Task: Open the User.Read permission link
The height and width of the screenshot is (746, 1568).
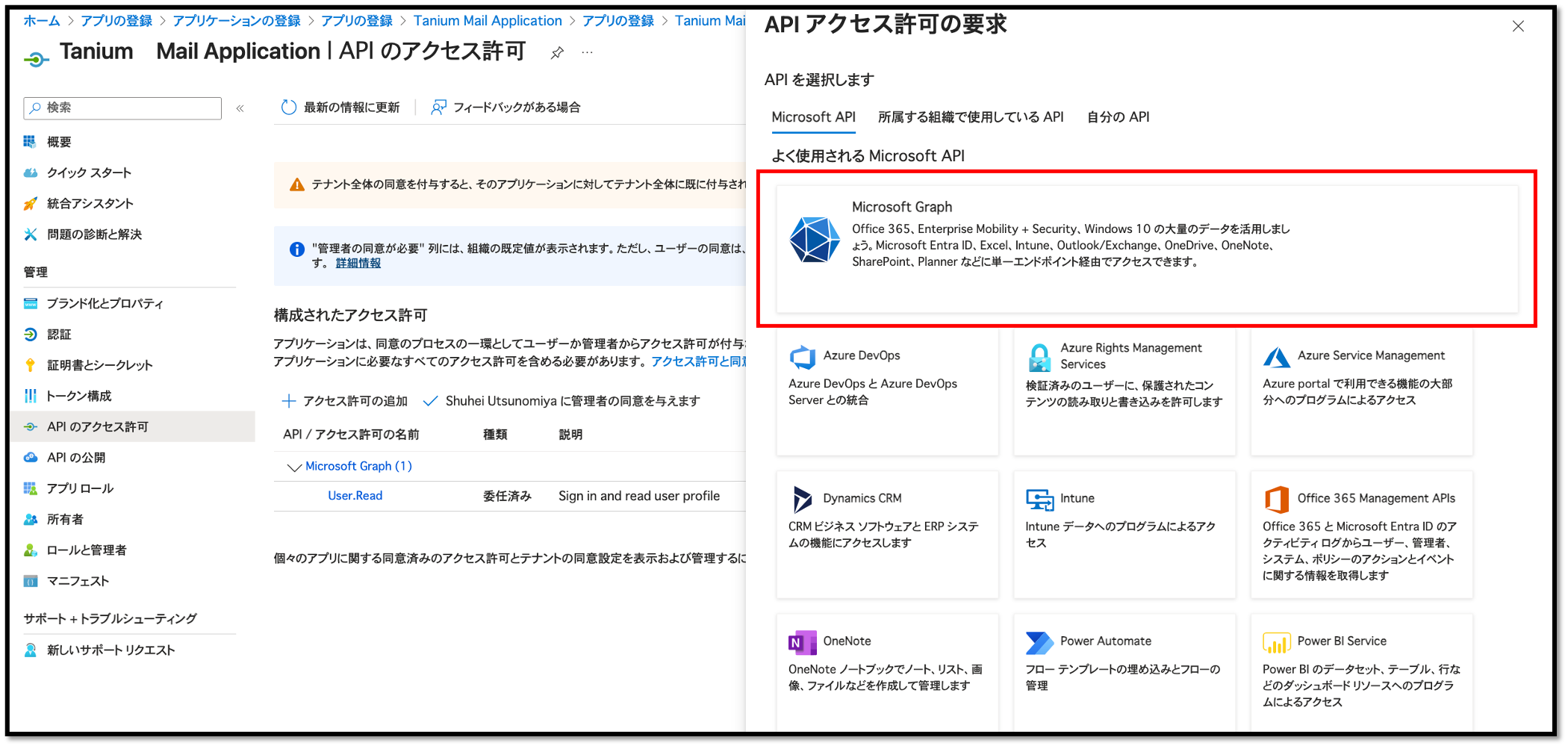Action: (355, 496)
